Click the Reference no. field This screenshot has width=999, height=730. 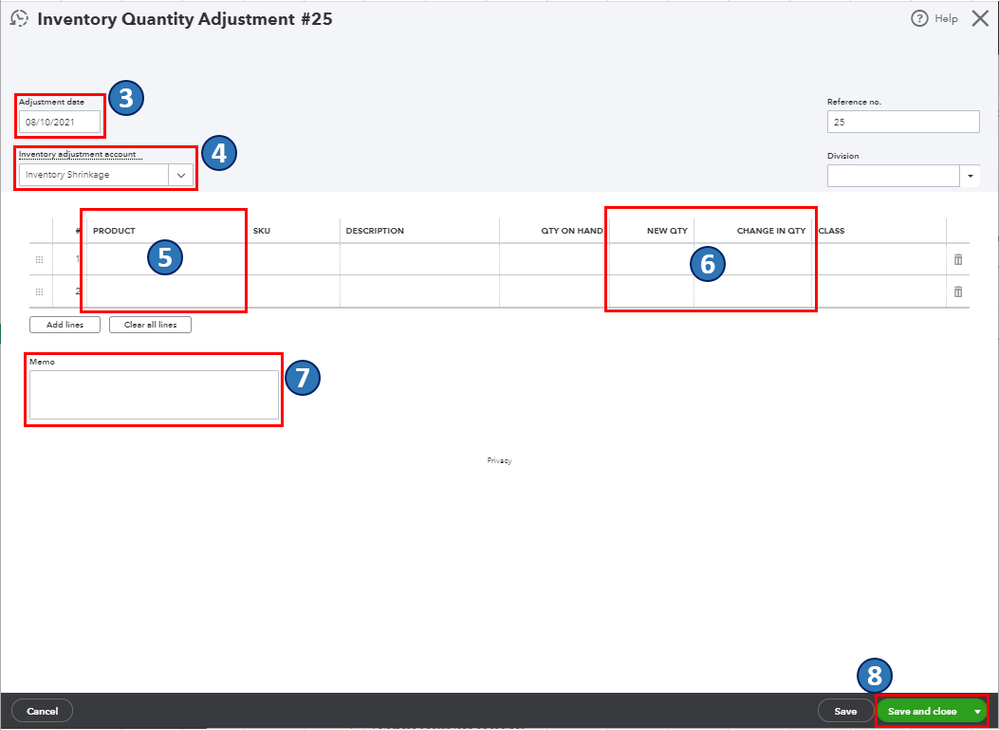[903, 122]
